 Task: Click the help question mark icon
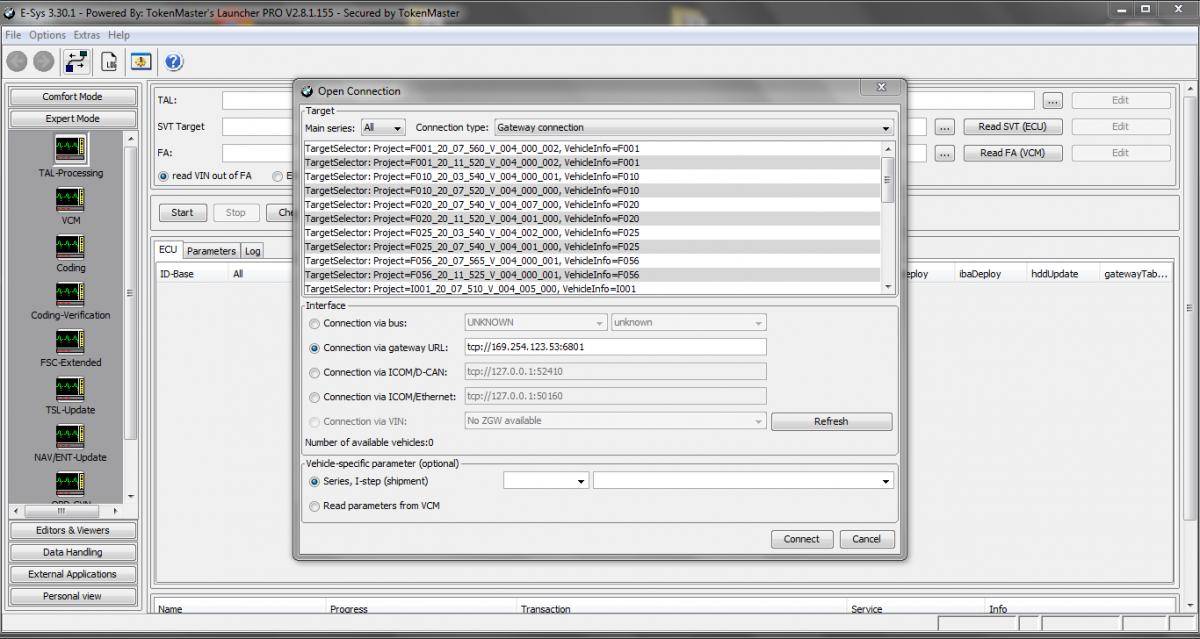(x=173, y=62)
